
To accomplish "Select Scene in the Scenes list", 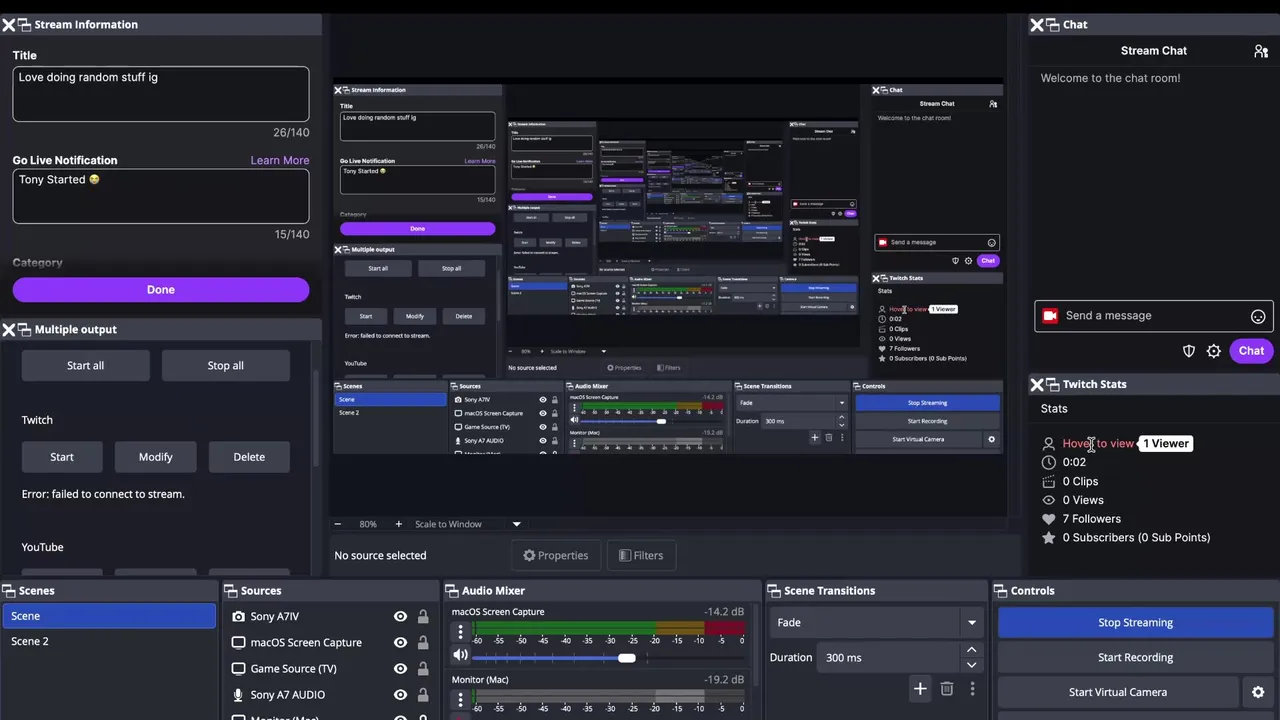I will pyautogui.click(x=109, y=616).
